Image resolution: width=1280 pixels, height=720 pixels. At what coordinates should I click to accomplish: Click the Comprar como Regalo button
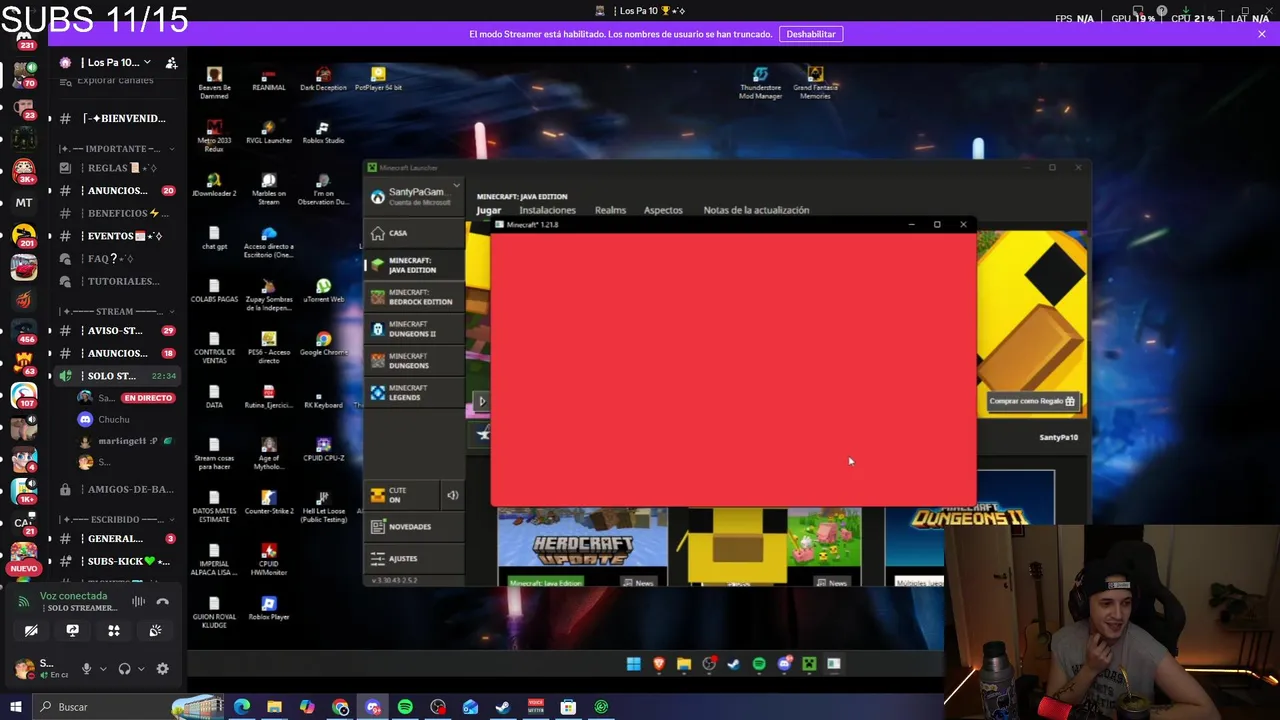pos(1032,401)
